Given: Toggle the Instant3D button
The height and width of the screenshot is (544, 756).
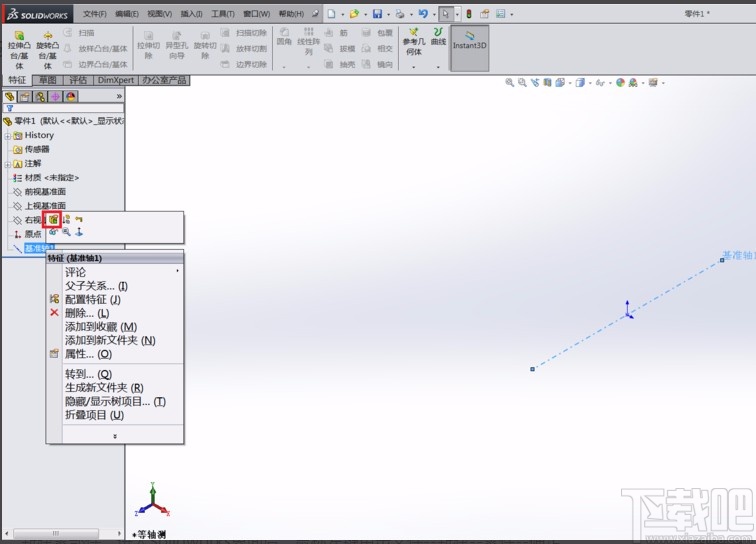Looking at the screenshot, I should (x=470, y=48).
